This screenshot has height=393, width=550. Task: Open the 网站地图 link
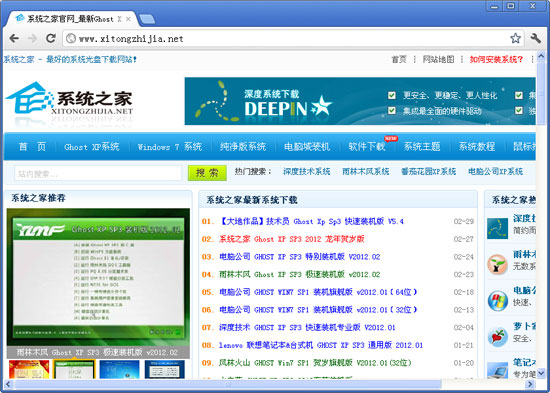[438, 59]
